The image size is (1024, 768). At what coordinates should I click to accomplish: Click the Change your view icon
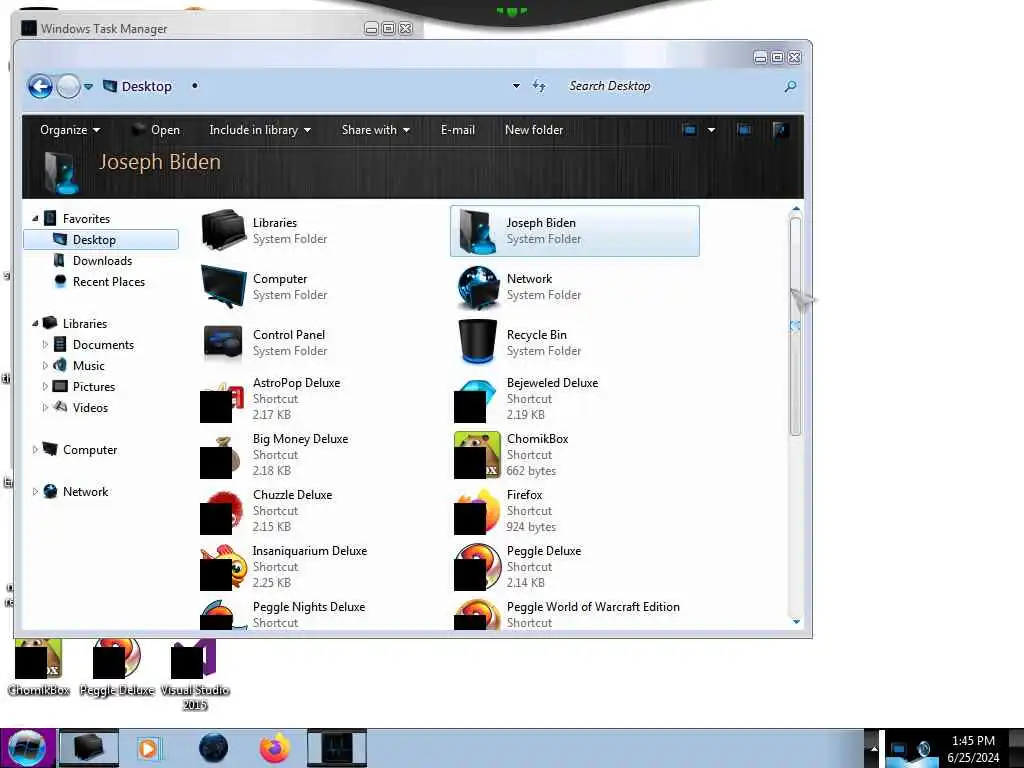[689, 129]
